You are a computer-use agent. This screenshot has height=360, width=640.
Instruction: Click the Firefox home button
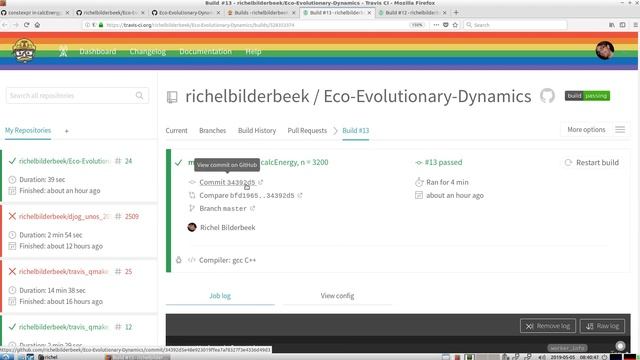pos(37,25)
